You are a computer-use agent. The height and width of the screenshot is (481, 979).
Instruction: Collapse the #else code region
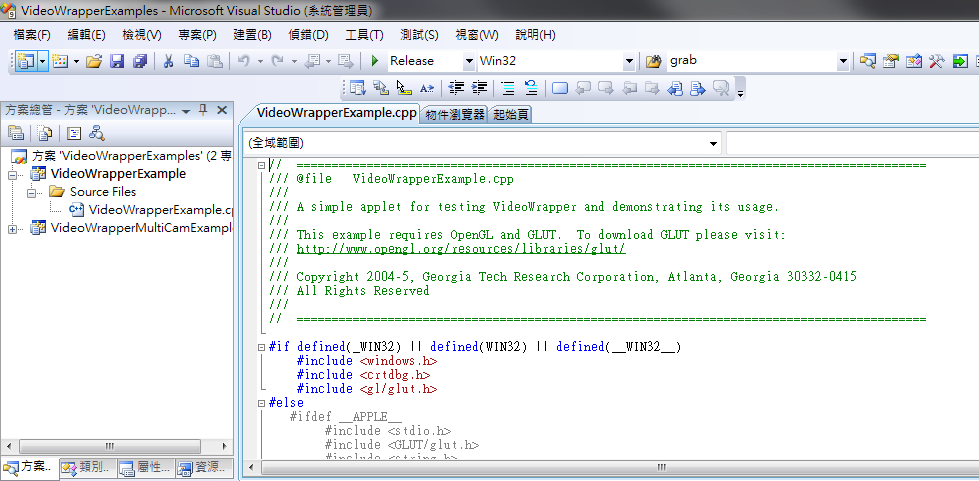tap(262, 404)
